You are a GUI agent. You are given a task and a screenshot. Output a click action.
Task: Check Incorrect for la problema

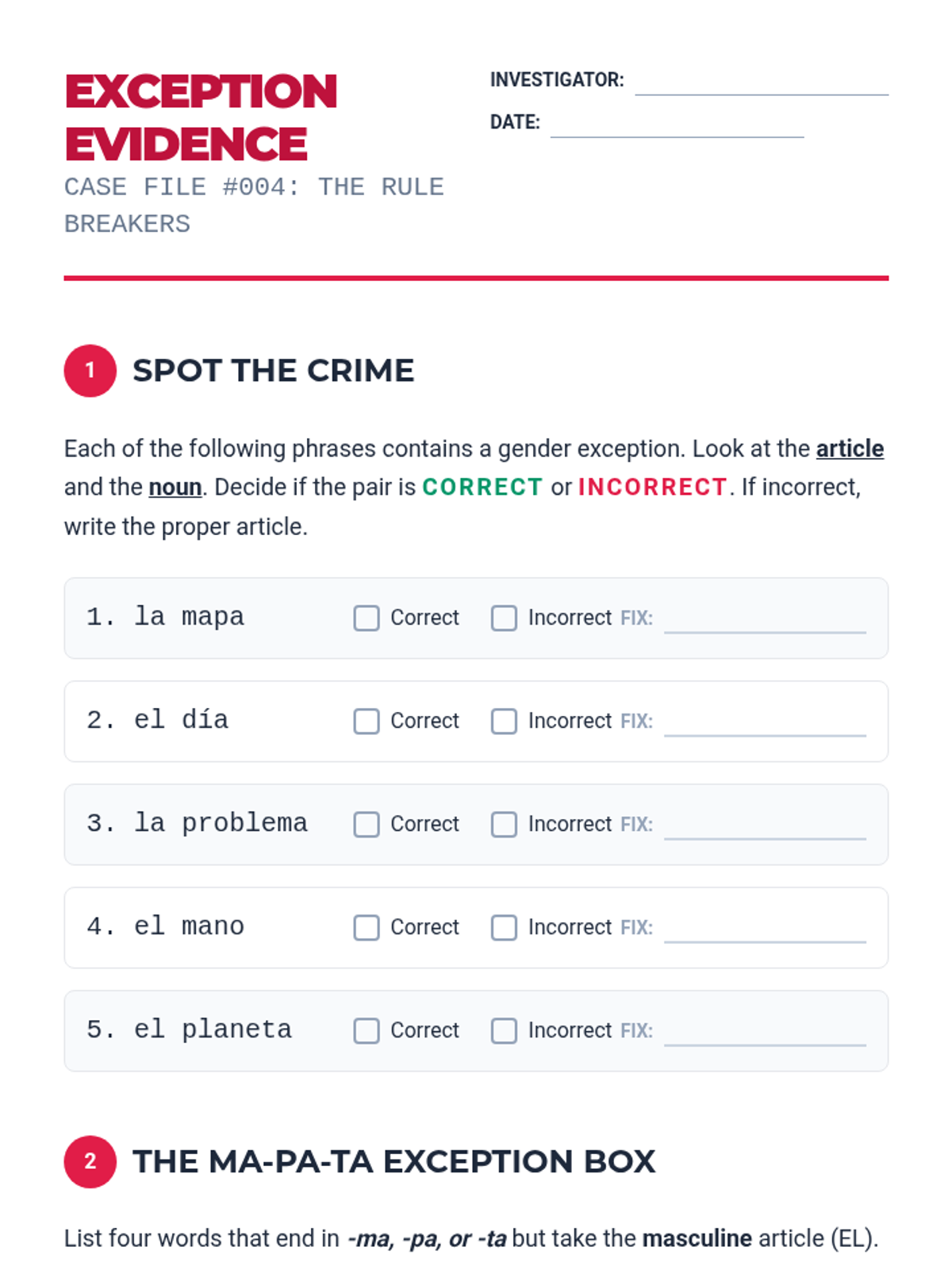pos(504,825)
